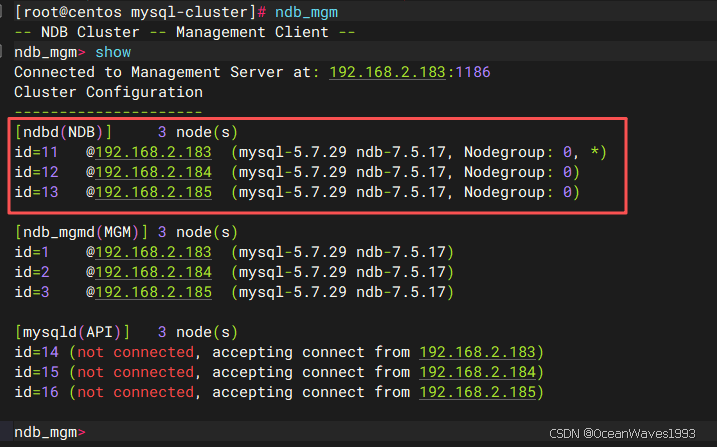Click 'Connected to Management Server at:' text
The image size is (717, 447).
click(167, 72)
